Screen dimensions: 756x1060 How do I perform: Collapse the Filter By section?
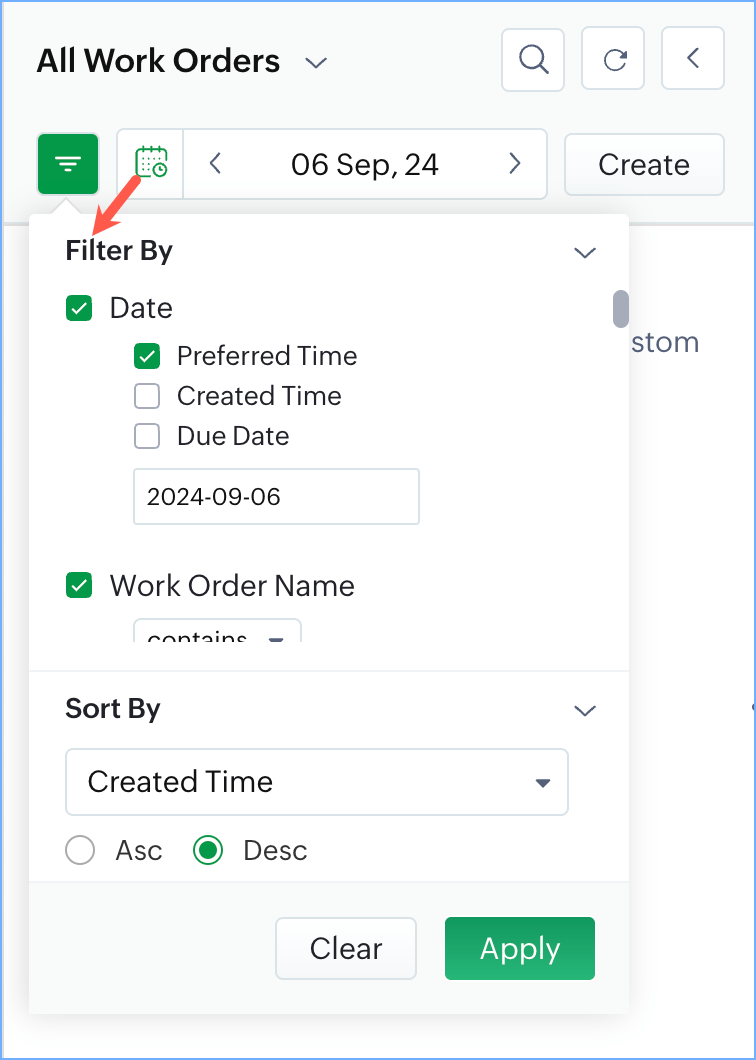[585, 252]
